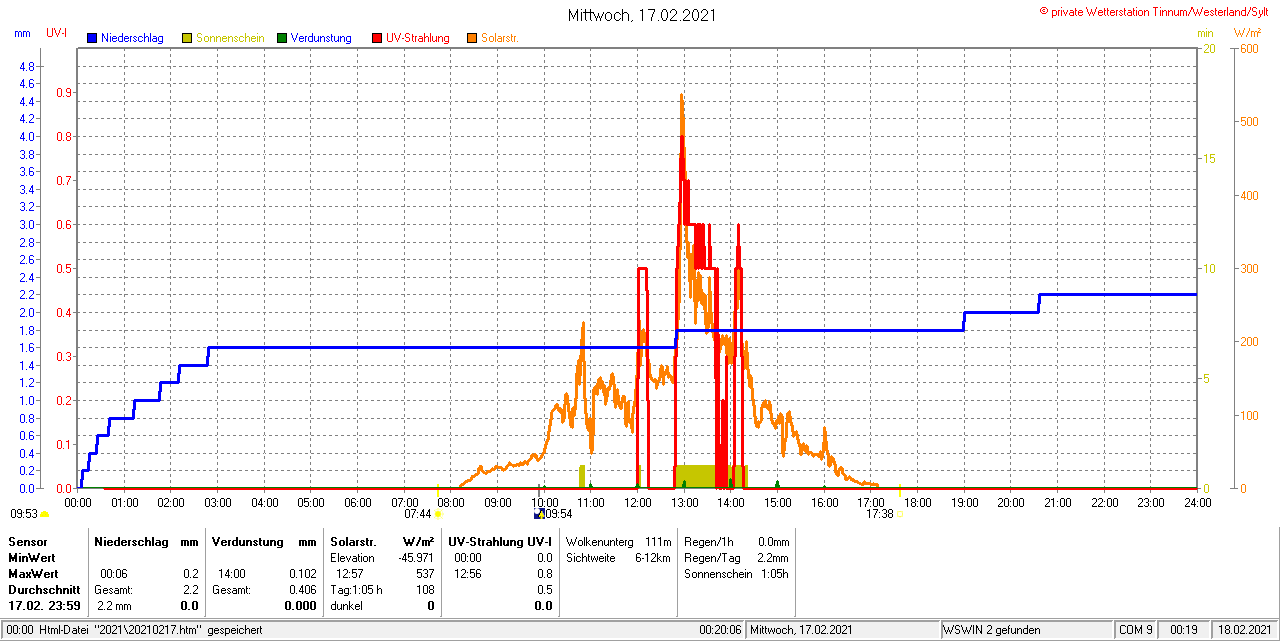Click the orange Solarstr. legend swatch
Viewport: 1280px width, 641px height.
[x=472, y=38]
